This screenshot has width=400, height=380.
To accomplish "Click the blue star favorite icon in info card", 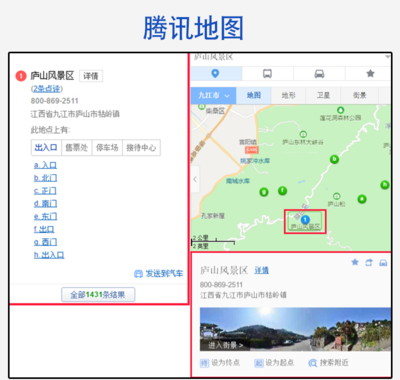I will point(355,262).
